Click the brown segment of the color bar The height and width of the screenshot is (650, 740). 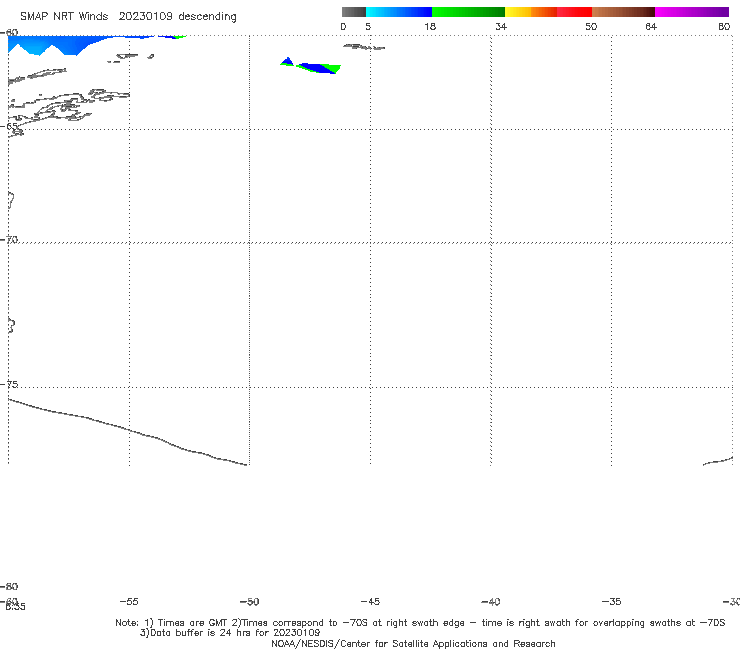(623, 12)
